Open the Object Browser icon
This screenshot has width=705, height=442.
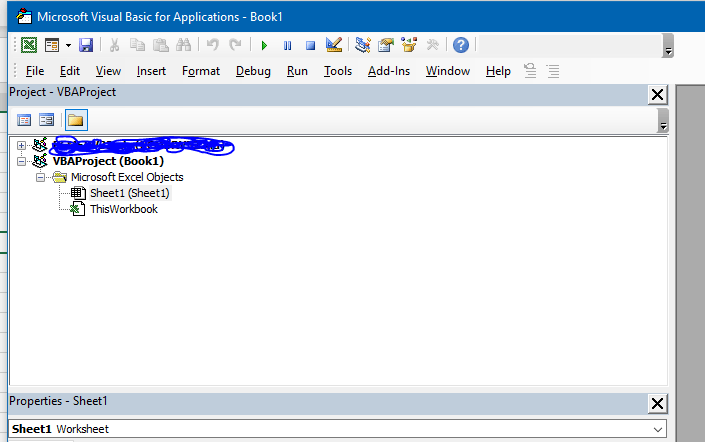pos(409,45)
